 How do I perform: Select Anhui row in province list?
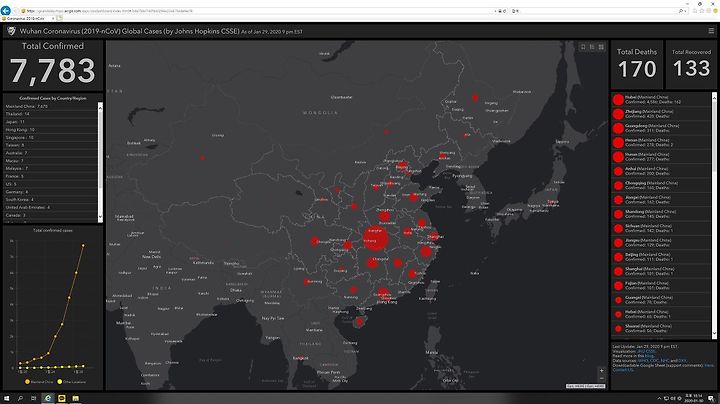tap(661, 171)
